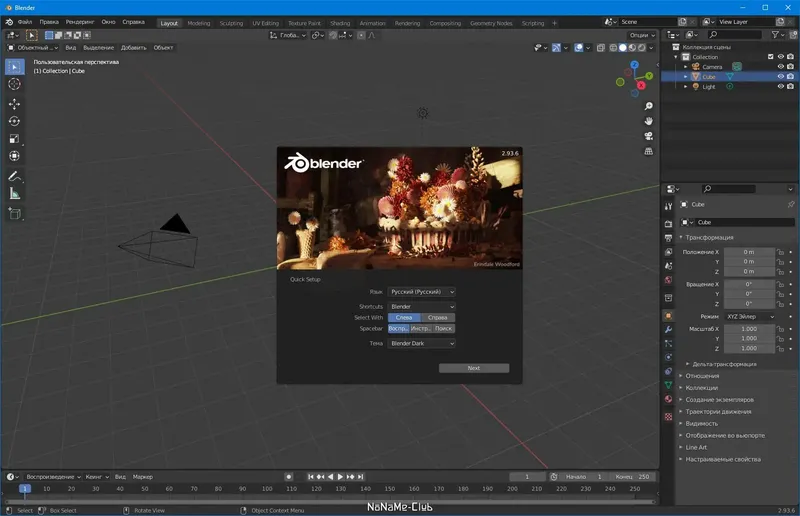Select the Measure tool
Screen dimensions: 800x516
[15, 193]
